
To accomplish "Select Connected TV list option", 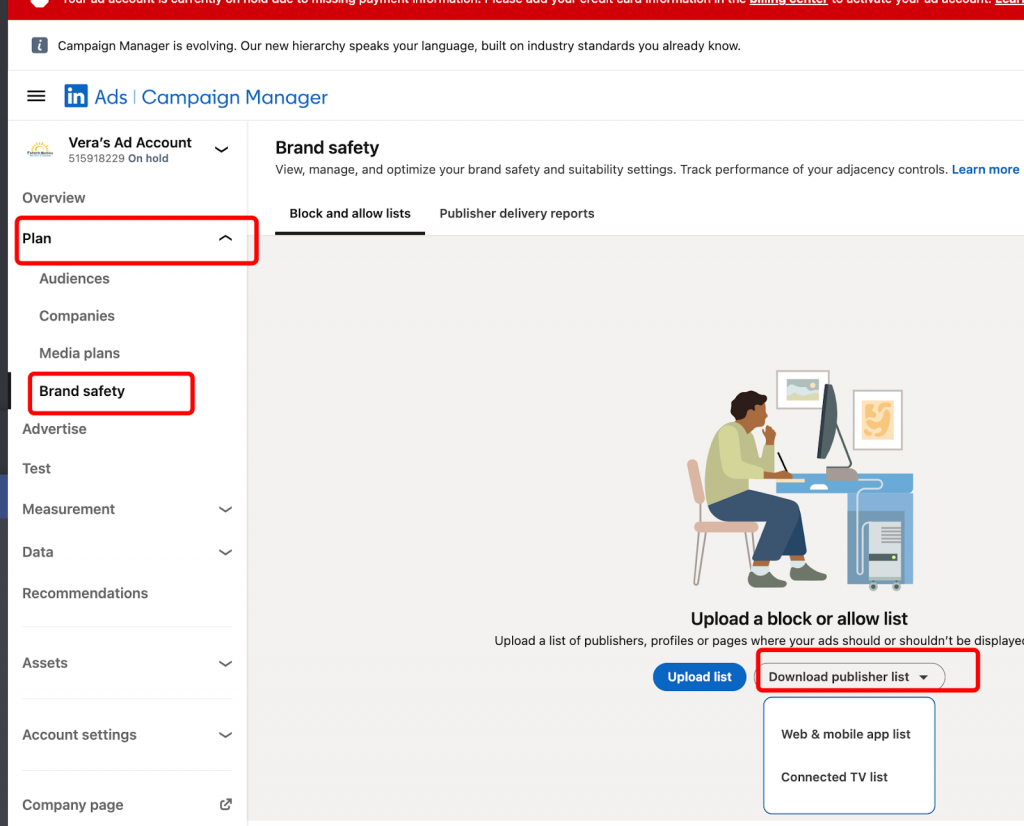I will 834,777.
